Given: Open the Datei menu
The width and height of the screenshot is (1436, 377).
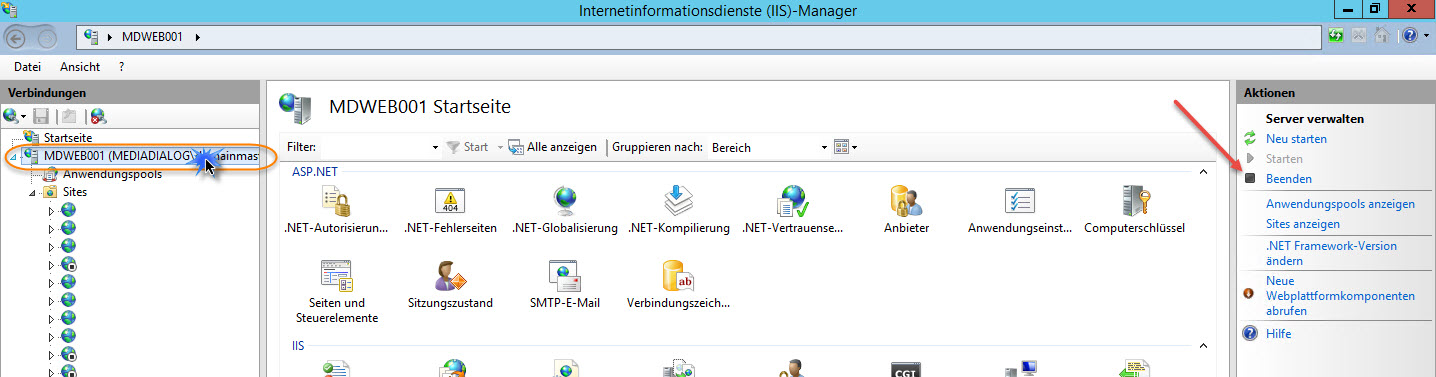Looking at the screenshot, I should [27, 67].
